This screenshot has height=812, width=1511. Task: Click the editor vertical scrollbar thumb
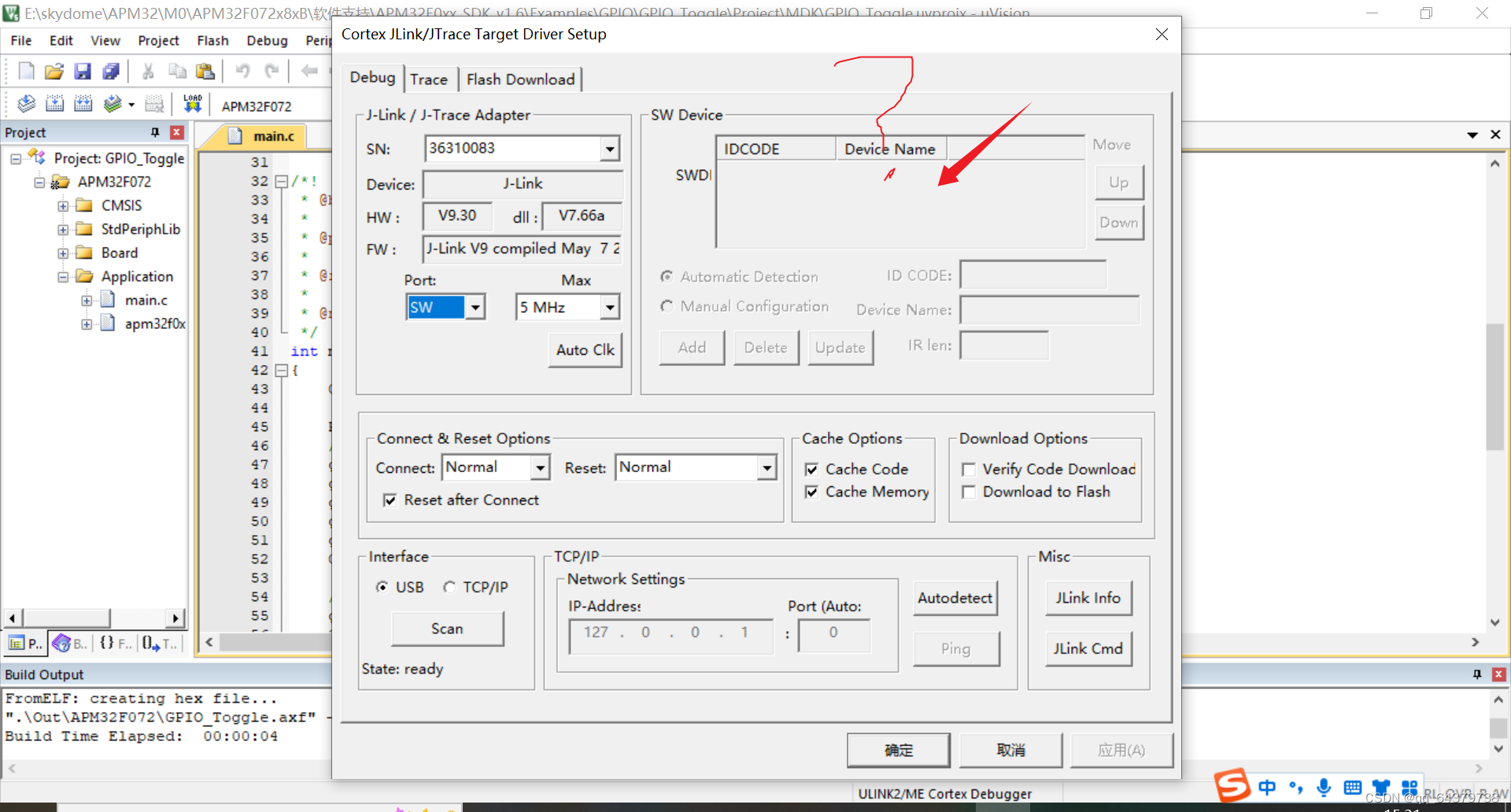tap(1494, 387)
